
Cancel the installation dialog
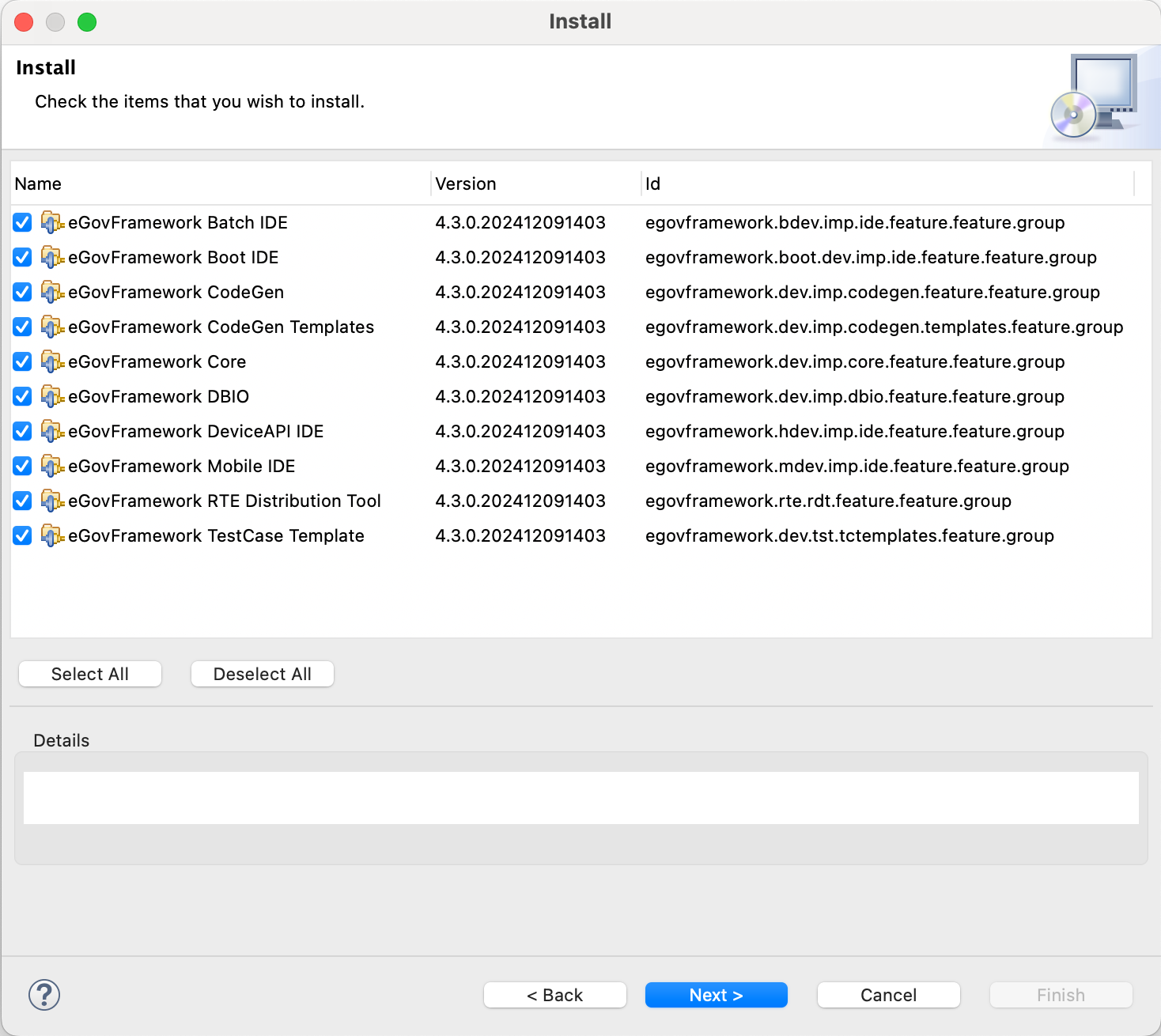(x=888, y=995)
